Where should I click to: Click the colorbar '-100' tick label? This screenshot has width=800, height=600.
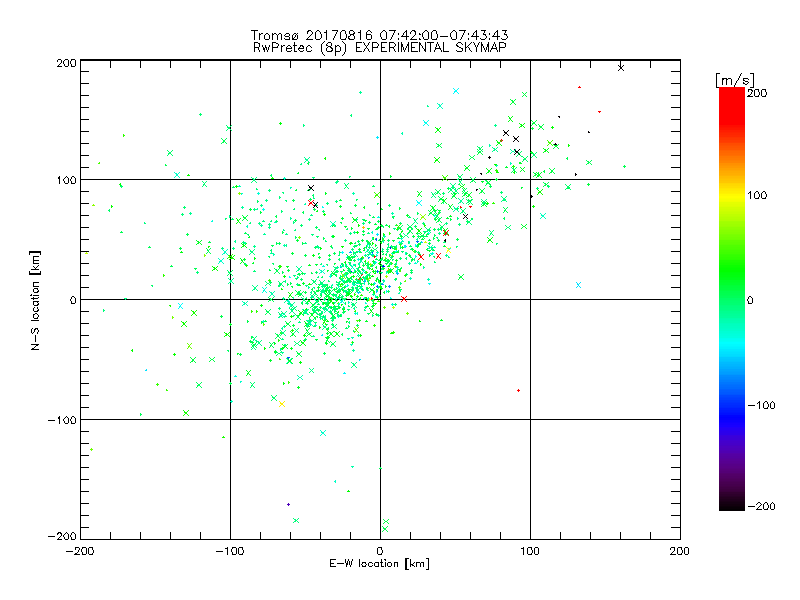[761, 405]
